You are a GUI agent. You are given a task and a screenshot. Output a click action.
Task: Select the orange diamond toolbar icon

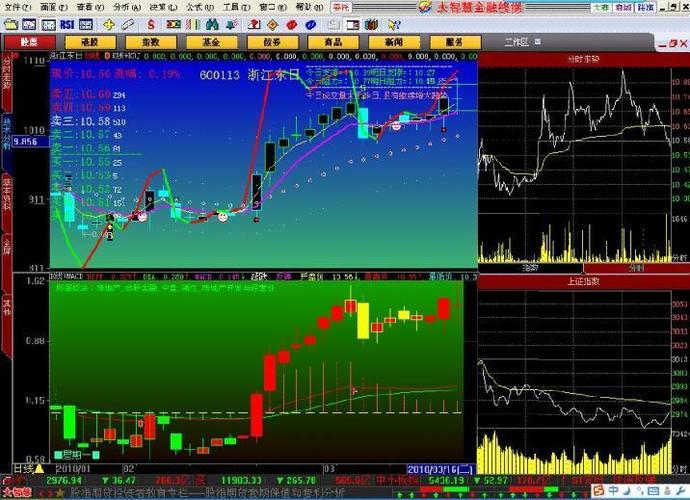[x=273, y=25]
